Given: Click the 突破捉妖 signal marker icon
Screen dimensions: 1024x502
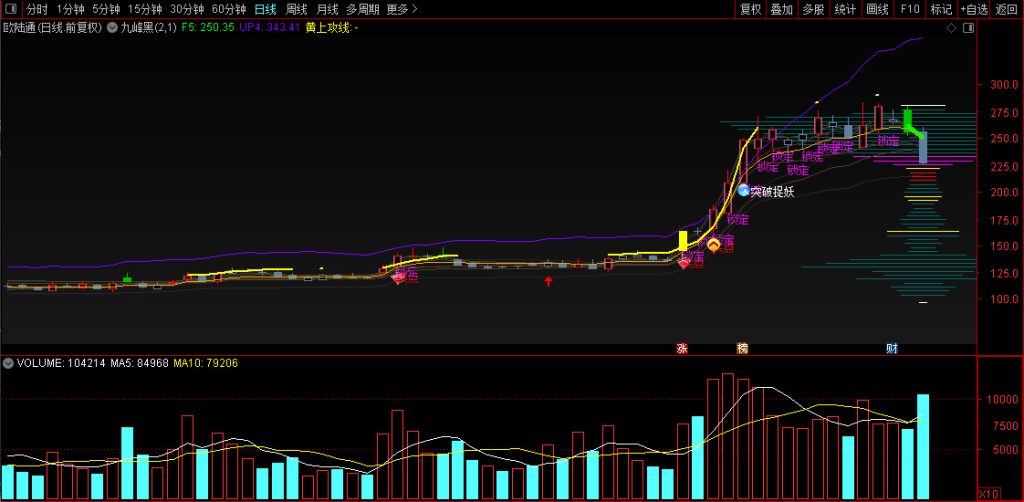Looking at the screenshot, I should pos(743,190).
